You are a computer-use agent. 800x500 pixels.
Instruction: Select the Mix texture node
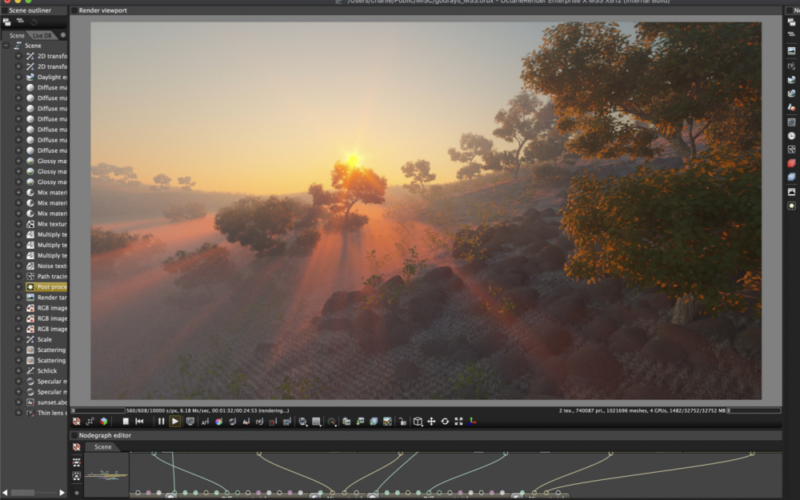tap(46, 224)
